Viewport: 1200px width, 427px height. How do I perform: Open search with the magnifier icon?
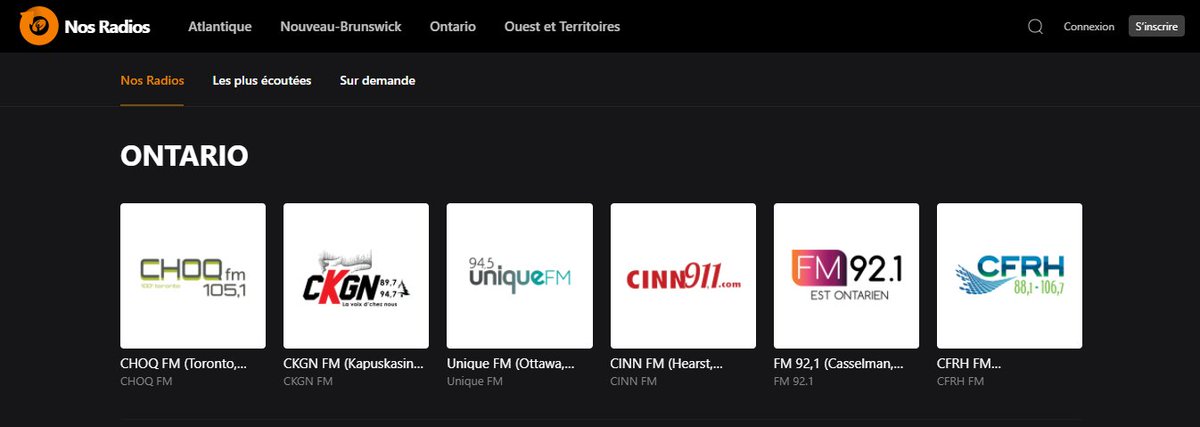pyautogui.click(x=1035, y=27)
